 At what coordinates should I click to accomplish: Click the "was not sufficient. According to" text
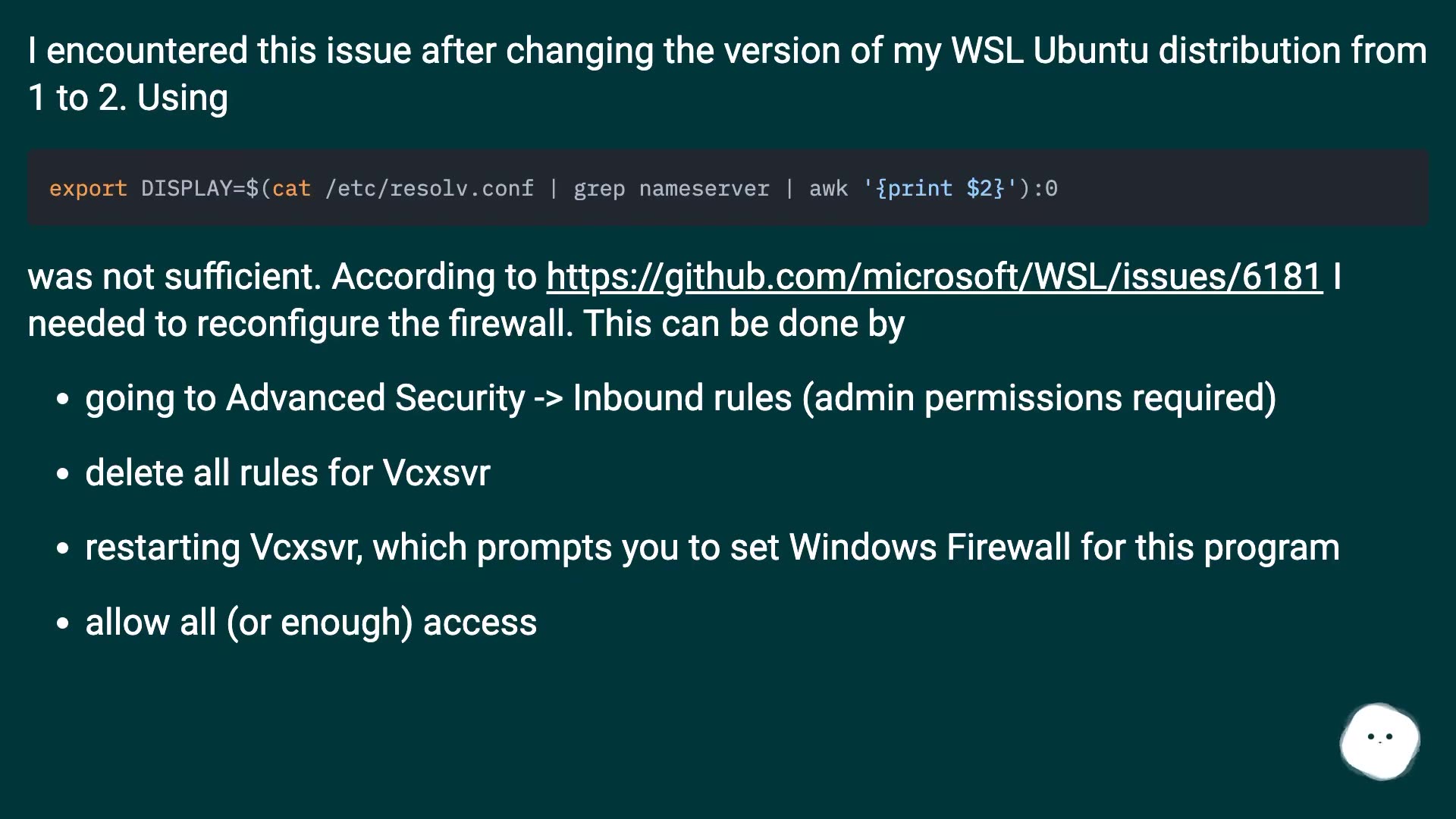point(282,277)
